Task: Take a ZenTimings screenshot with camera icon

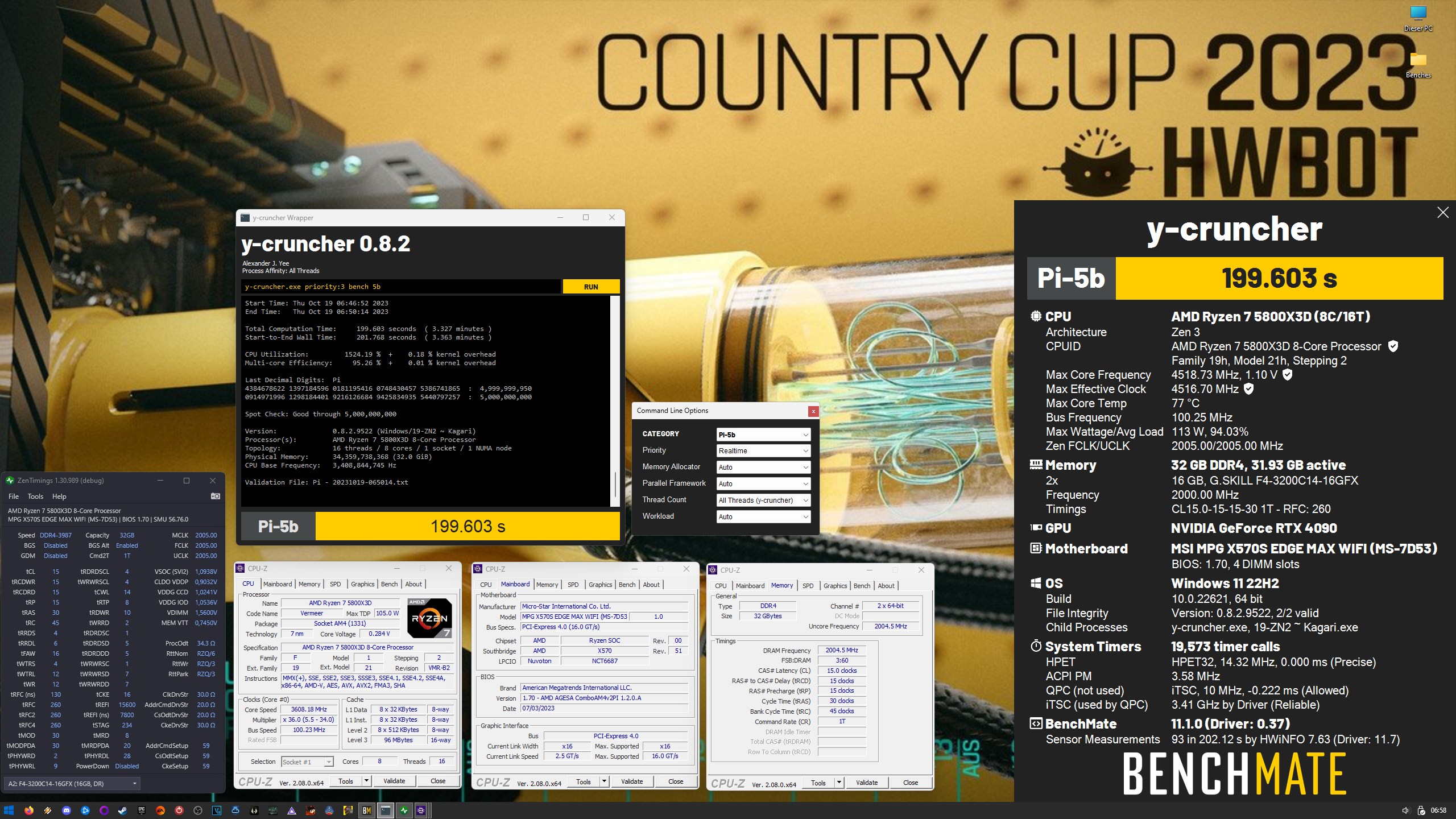Action: [x=216, y=496]
